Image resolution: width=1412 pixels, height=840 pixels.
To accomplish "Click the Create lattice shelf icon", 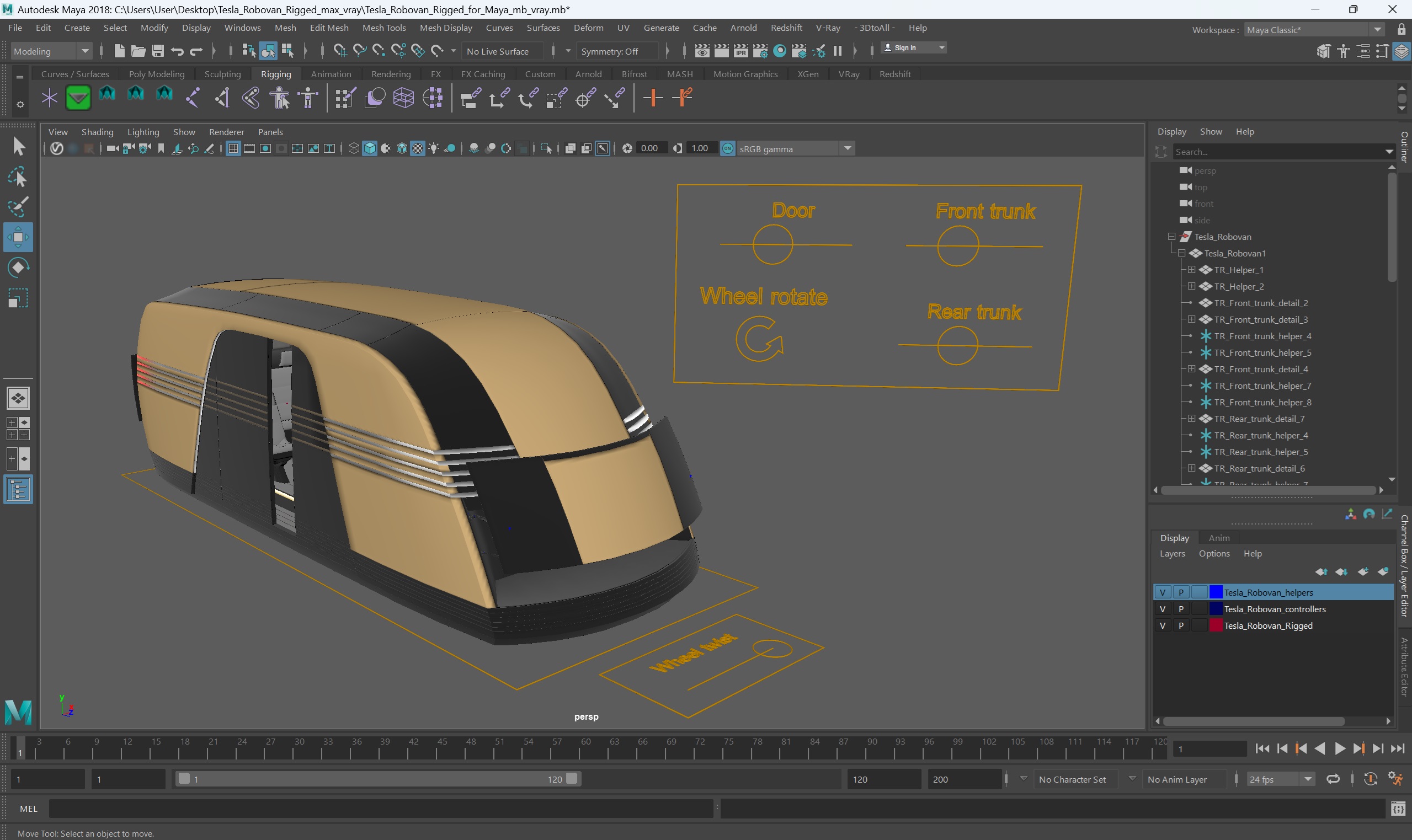I will point(403,98).
